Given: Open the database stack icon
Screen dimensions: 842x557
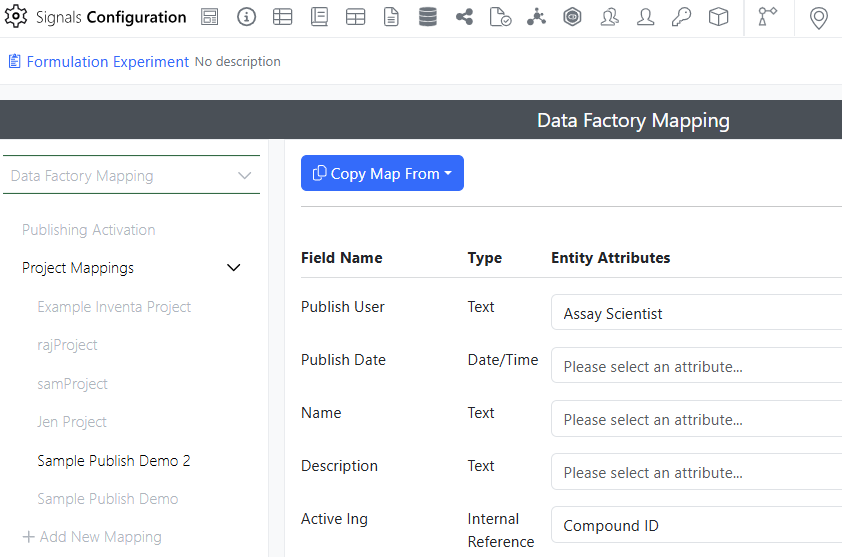Looking at the screenshot, I should pos(428,17).
